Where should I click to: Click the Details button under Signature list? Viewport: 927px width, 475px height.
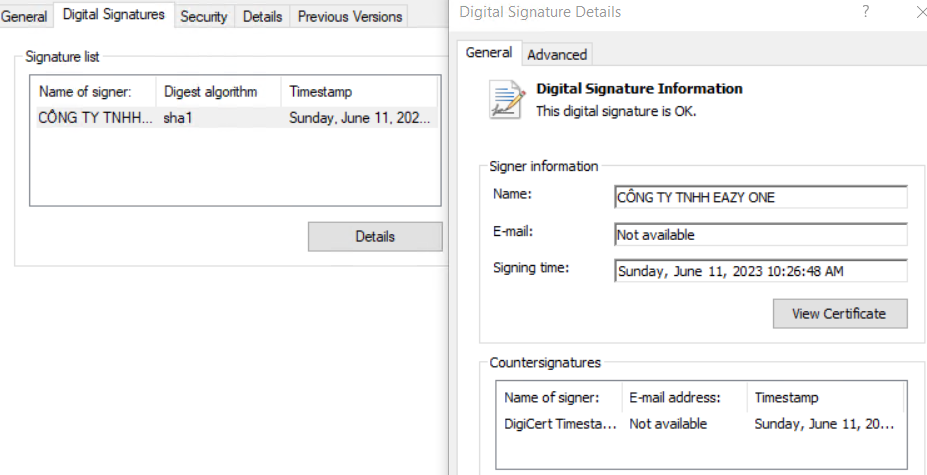[375, 236]
